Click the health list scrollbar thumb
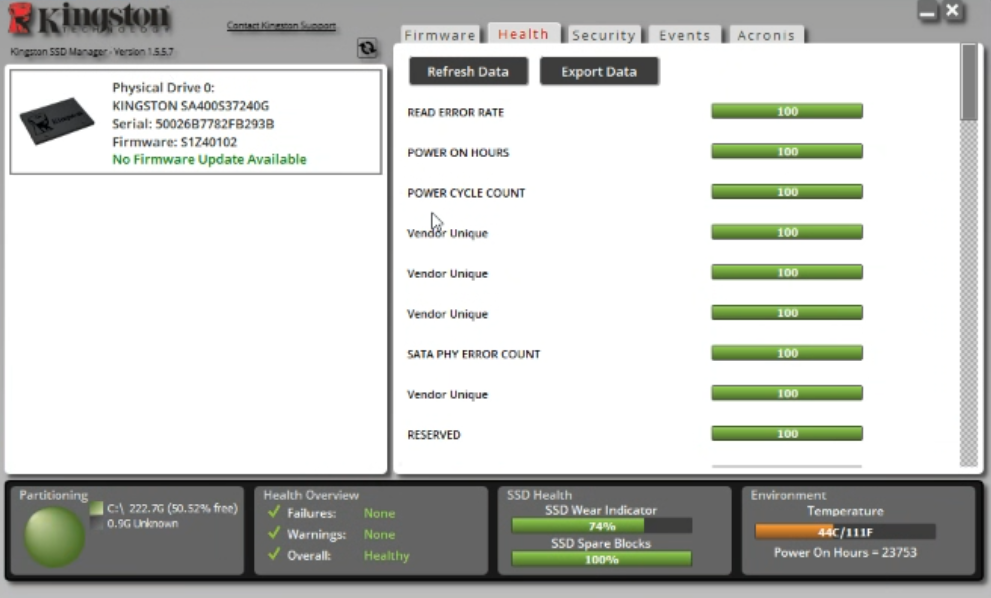This screenshot has width=991, height=598. point(968,82)
